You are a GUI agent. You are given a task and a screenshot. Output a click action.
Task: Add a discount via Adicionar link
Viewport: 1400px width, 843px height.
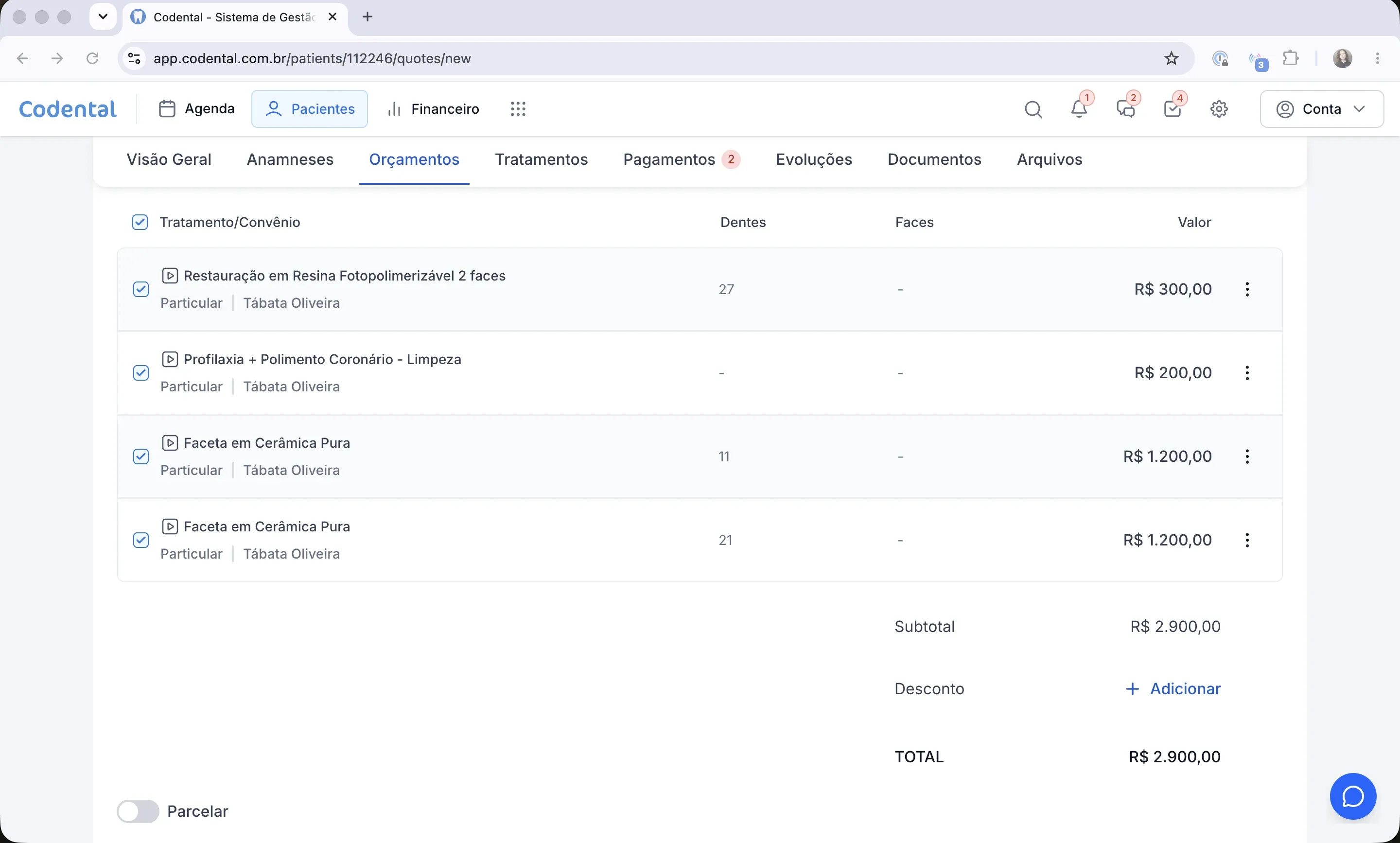coord(1173,688)
